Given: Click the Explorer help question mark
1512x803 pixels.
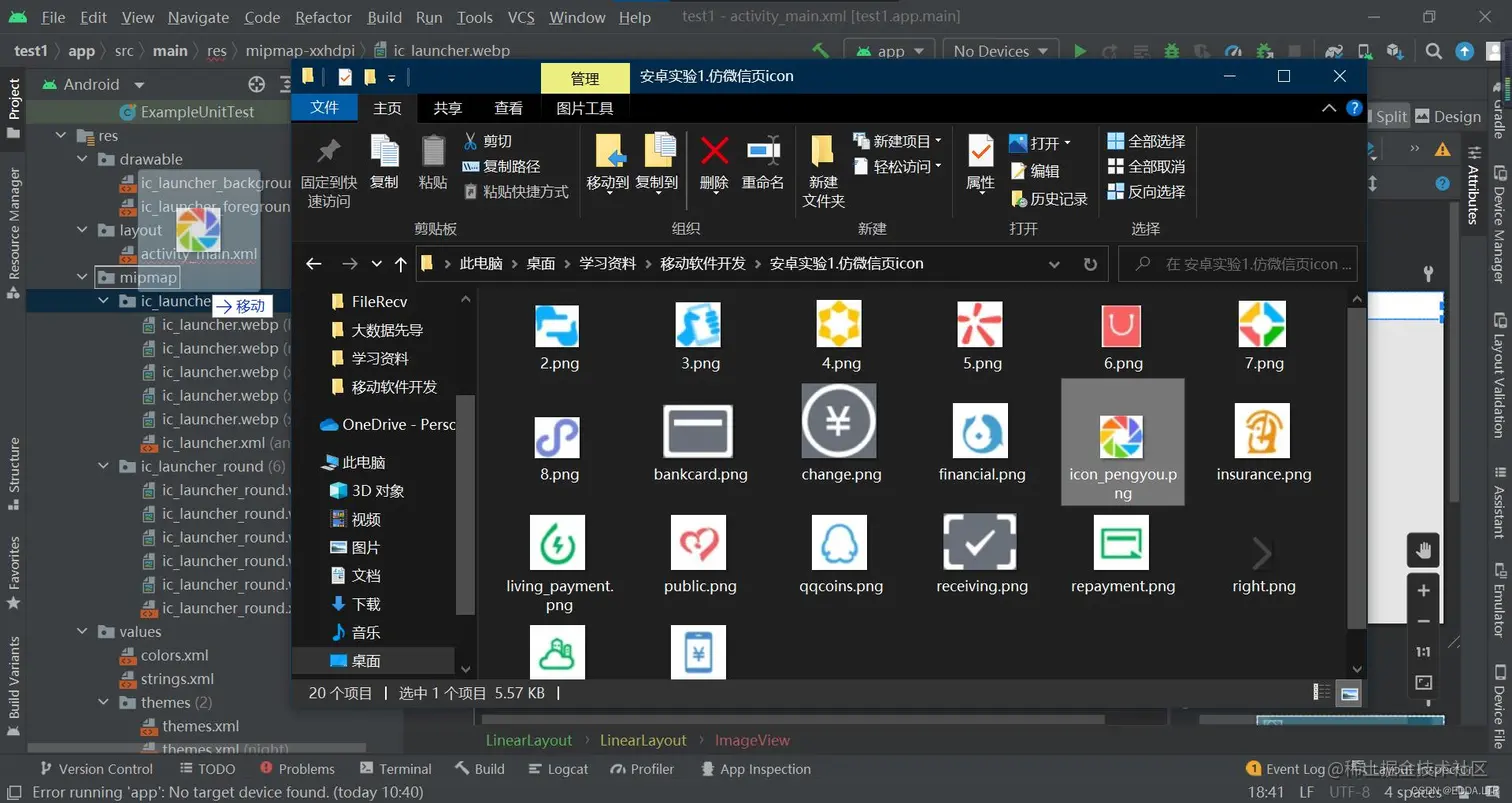Looking at the screenshot, I should point(1354,108).
